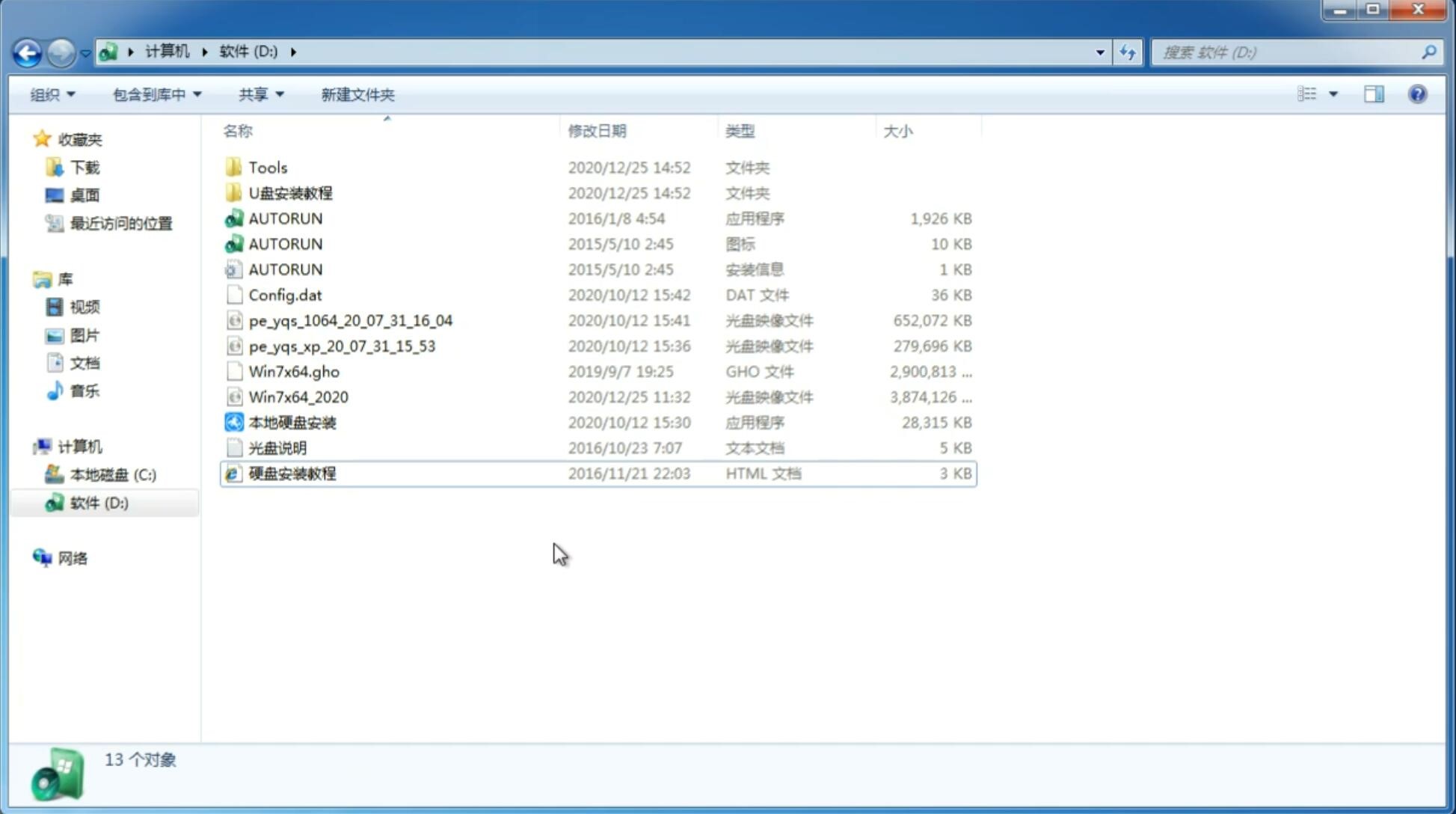Screen dimensions: 1456x814
Task: Open the Tools folder
Action: (266, 167)
